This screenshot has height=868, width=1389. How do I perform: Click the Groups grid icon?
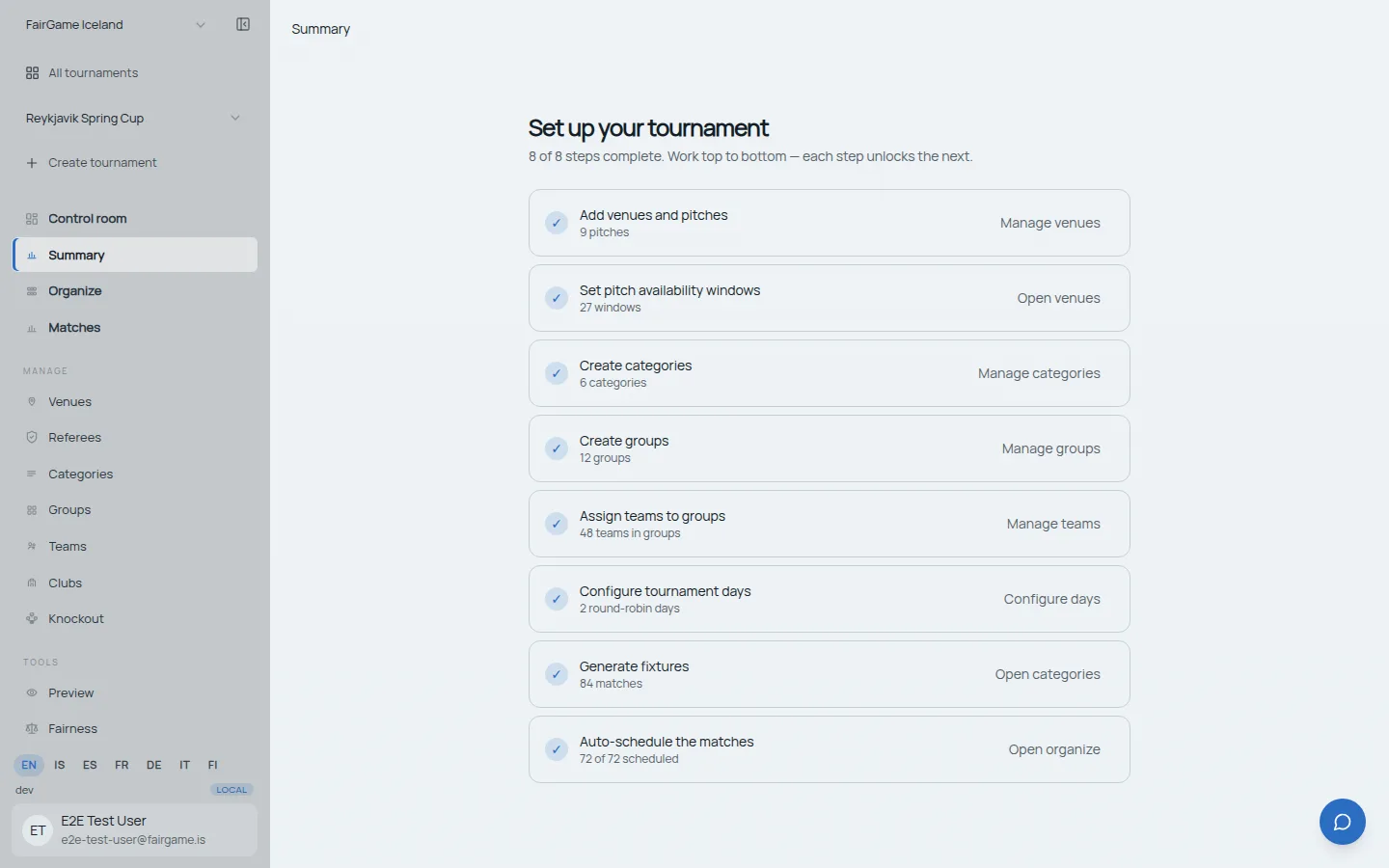pos(32,510)
